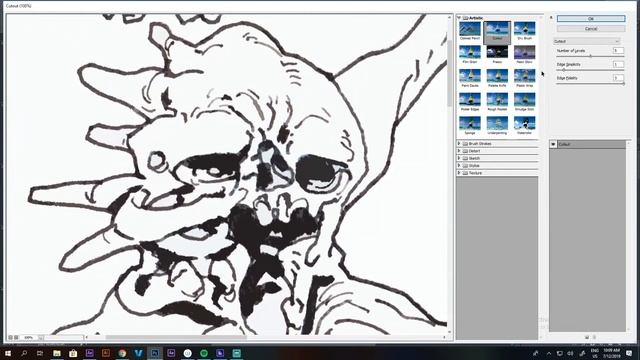Open the ENG language indicator
The image size is (640, 360).
coord(595,353)
